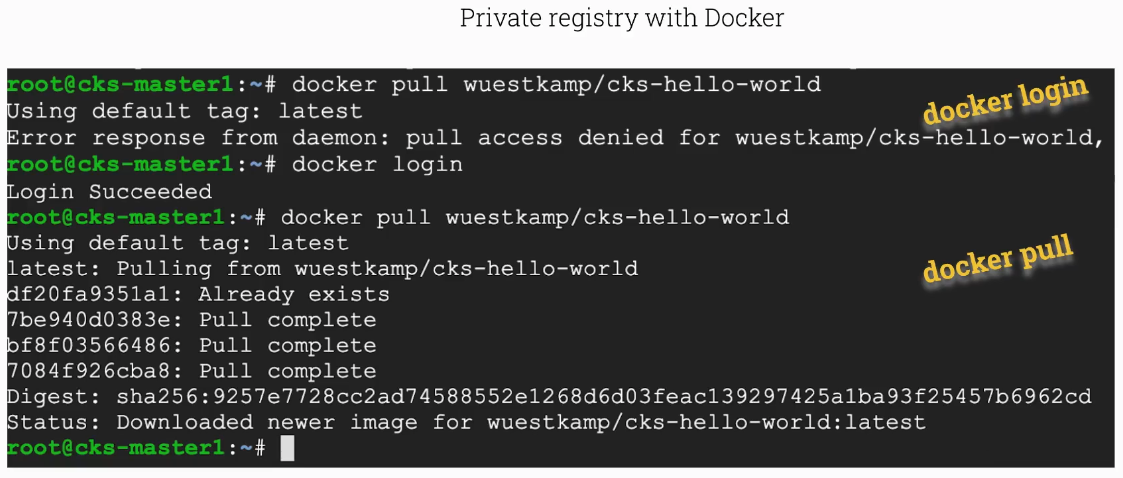1123x478 pixels.
Task: Select the "df20fa9351a1: Already exists" layer line
Action: [198, 294]
